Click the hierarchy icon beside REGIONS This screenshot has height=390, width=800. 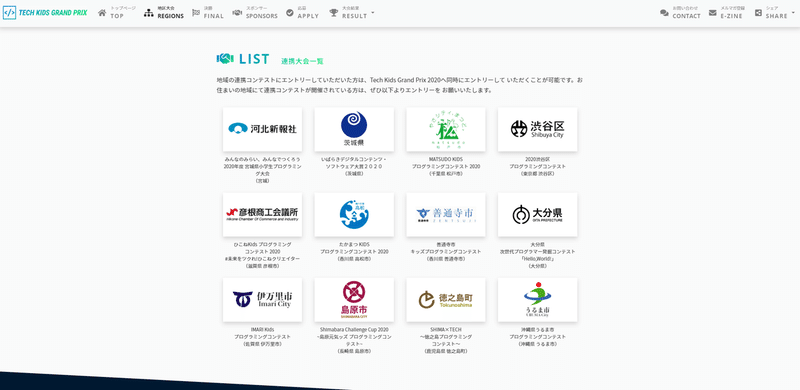click(x=148, y=13)
